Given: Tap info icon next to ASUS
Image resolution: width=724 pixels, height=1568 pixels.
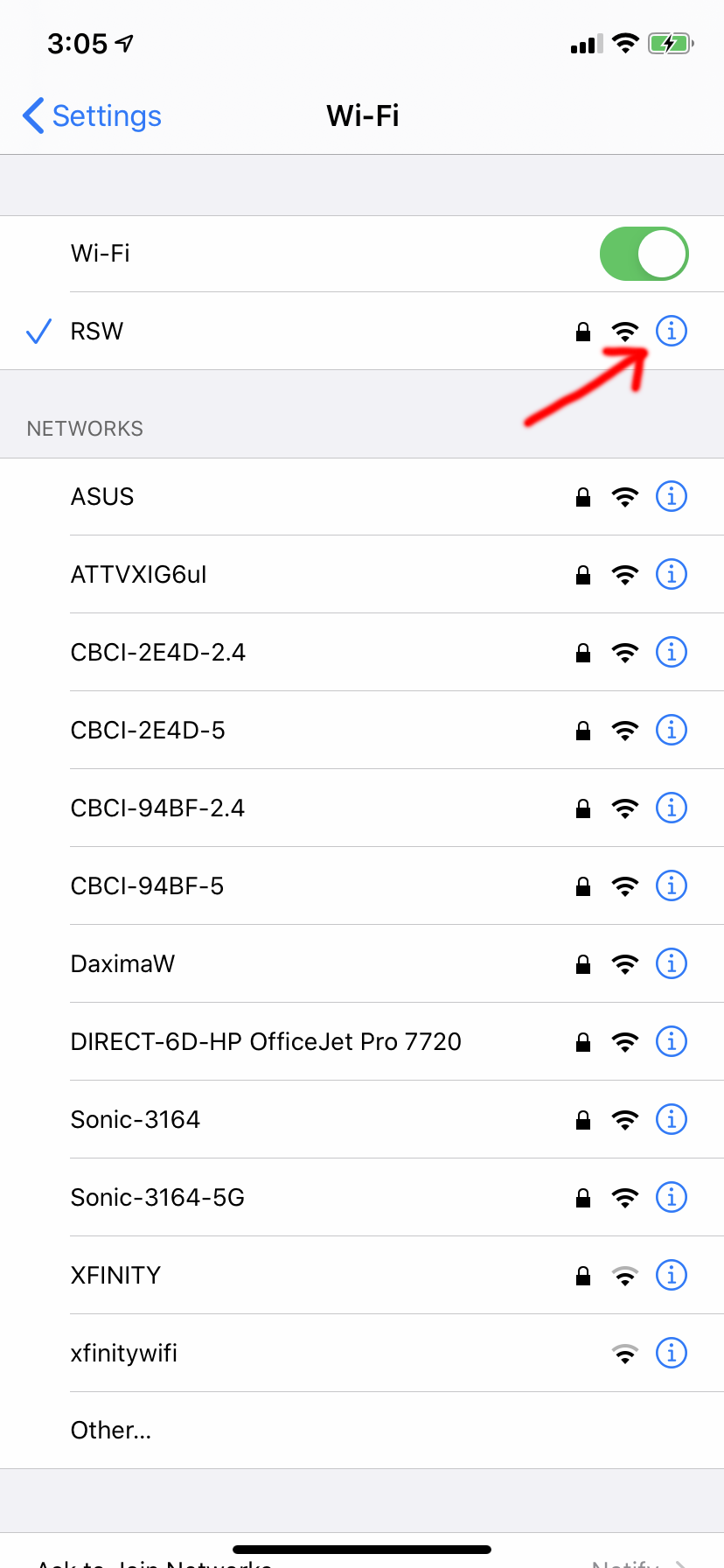Looking at the screenshot, I should tap(672, 496).
